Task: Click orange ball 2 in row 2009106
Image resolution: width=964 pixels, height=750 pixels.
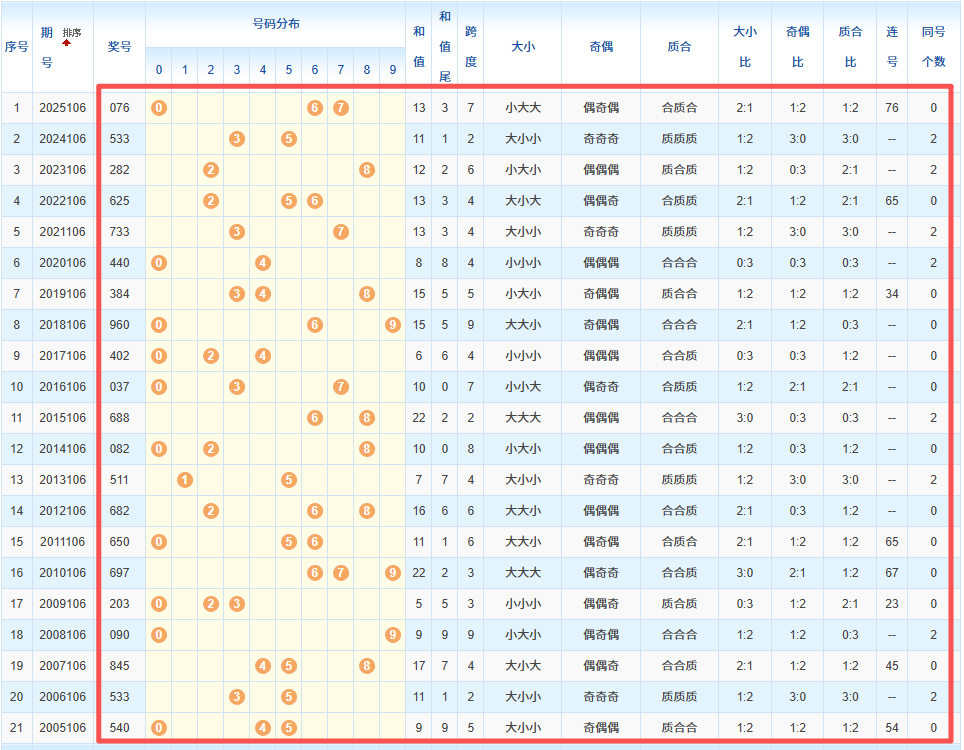Action: coord(211,604)
